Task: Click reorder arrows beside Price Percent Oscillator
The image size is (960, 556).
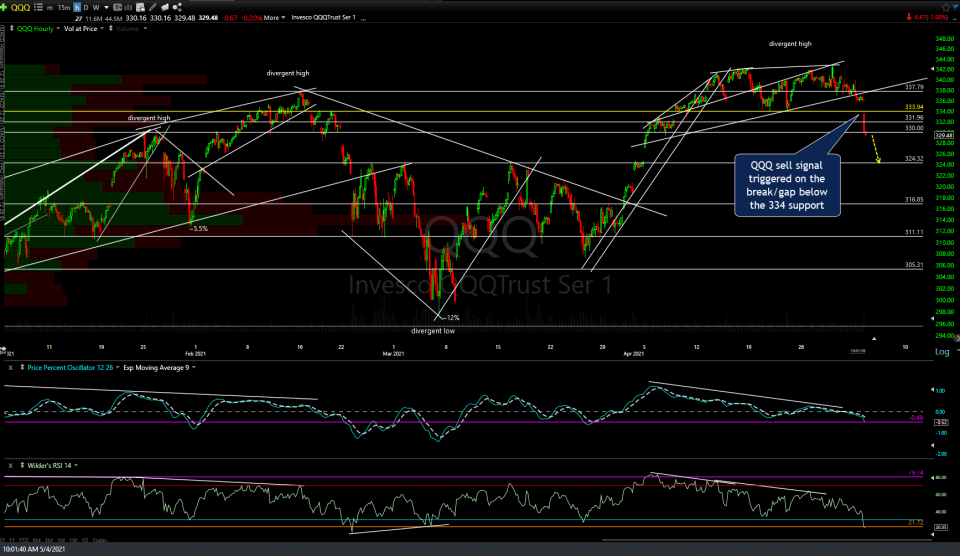Action: tap(22, 367)
